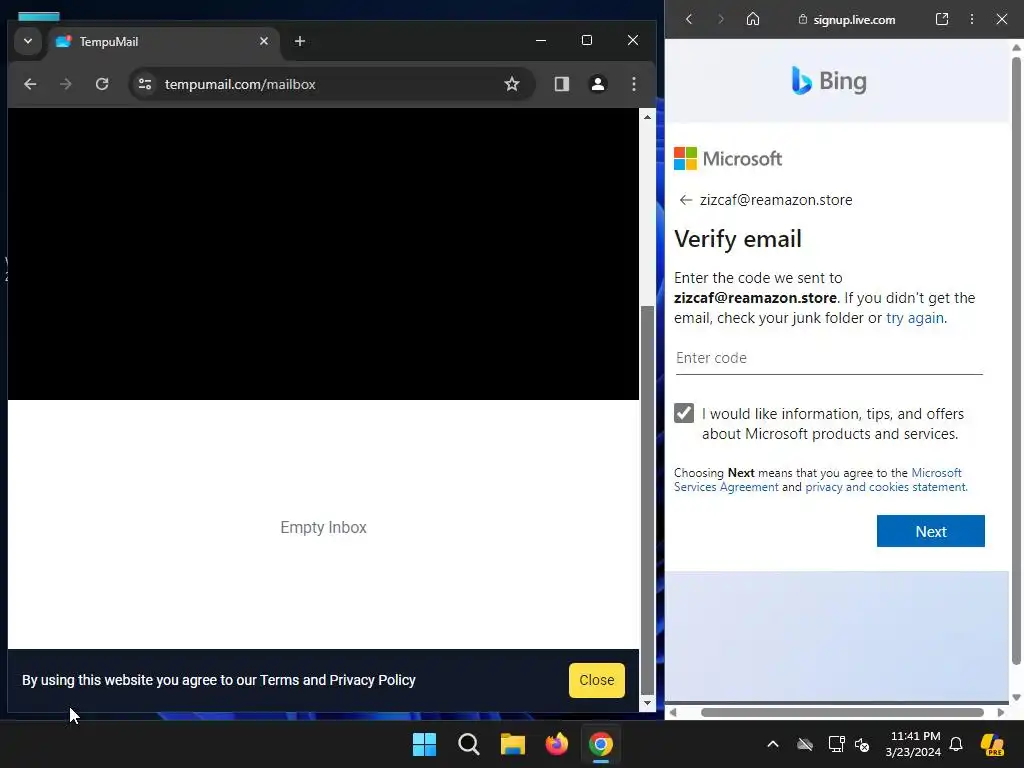This screenshot has width=1024, height=768.
Task: Open Windows taskbar Search
Action: (468, 744)
